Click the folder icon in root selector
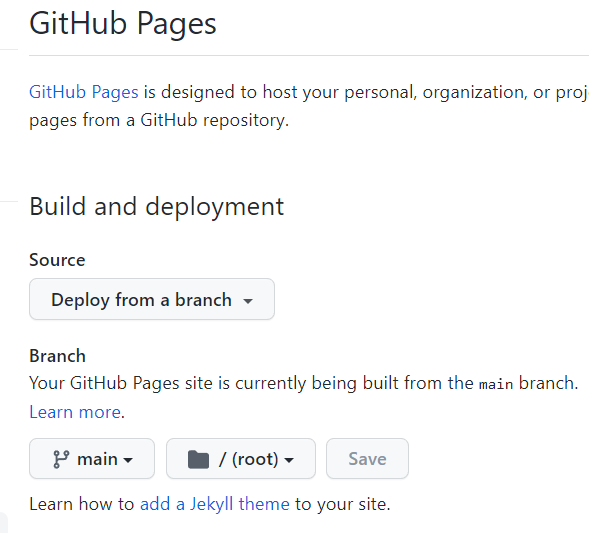 pos(198,459)
